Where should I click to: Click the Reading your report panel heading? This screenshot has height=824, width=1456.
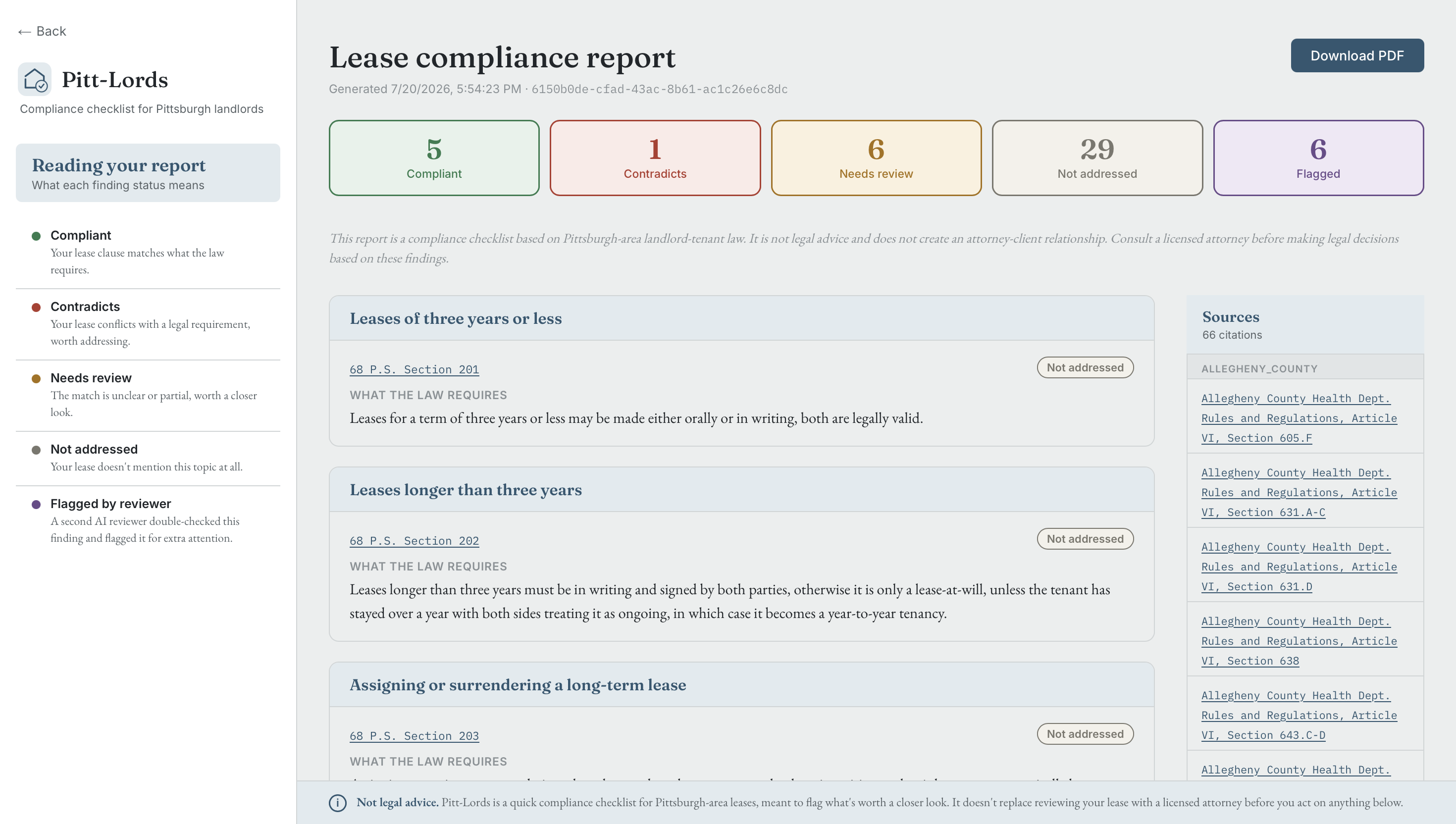coord(118,165)
